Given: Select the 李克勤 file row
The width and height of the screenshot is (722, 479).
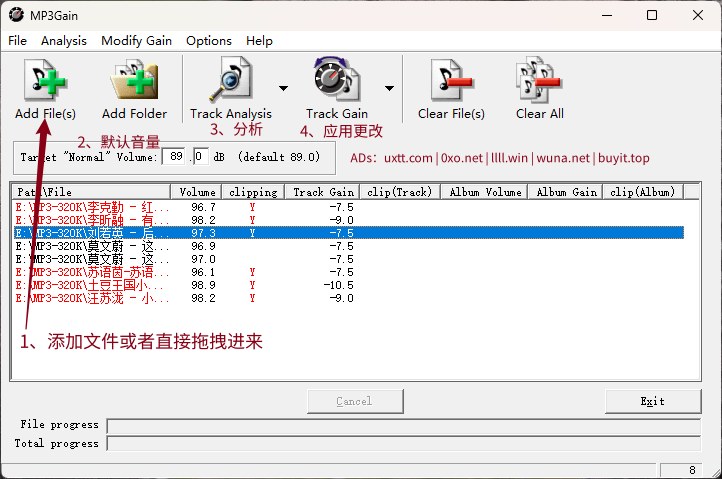Looking at the screenshot, I should (349, 207).
